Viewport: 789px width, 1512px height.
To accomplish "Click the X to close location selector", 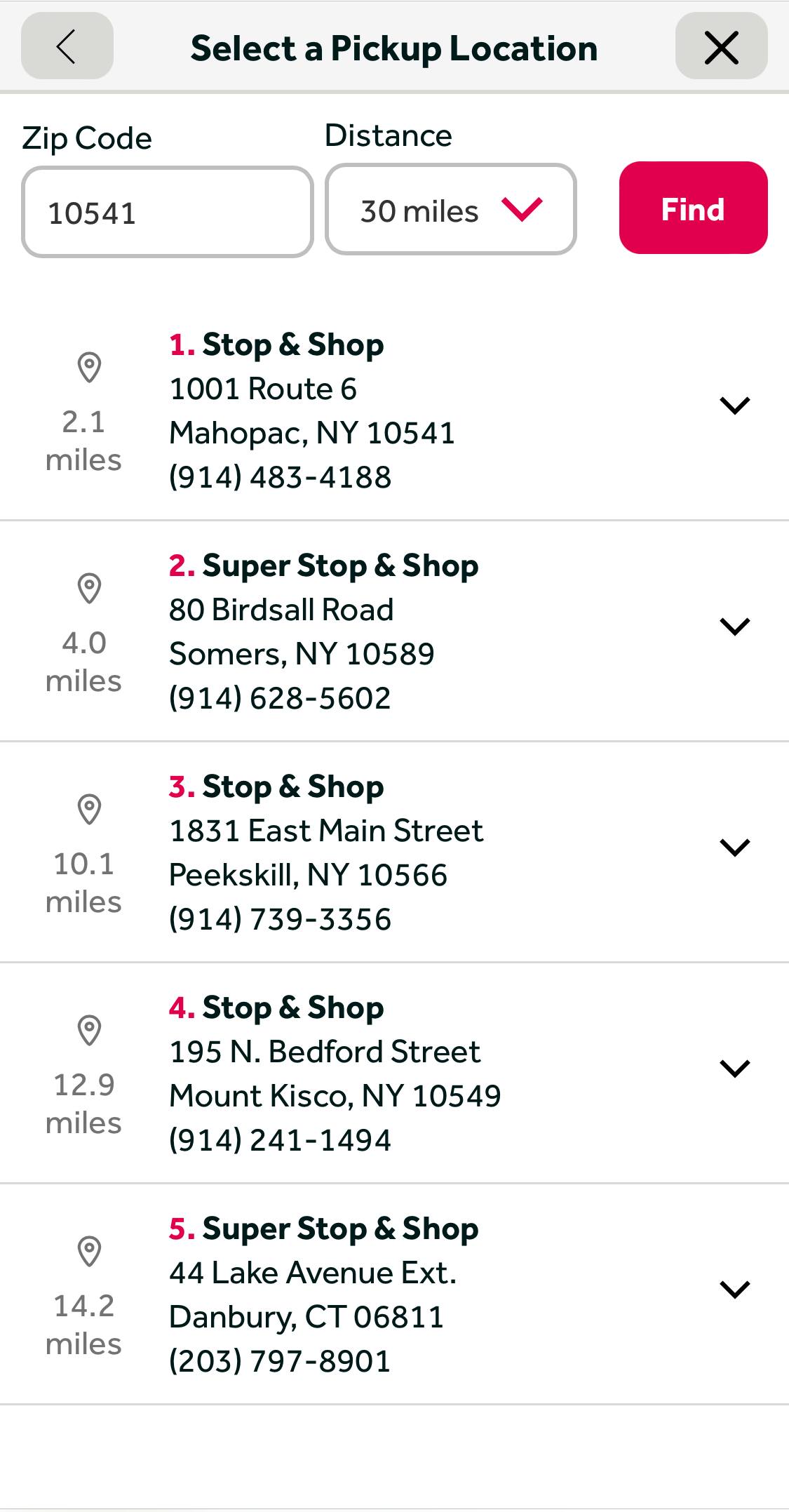I will coord(721,47).
